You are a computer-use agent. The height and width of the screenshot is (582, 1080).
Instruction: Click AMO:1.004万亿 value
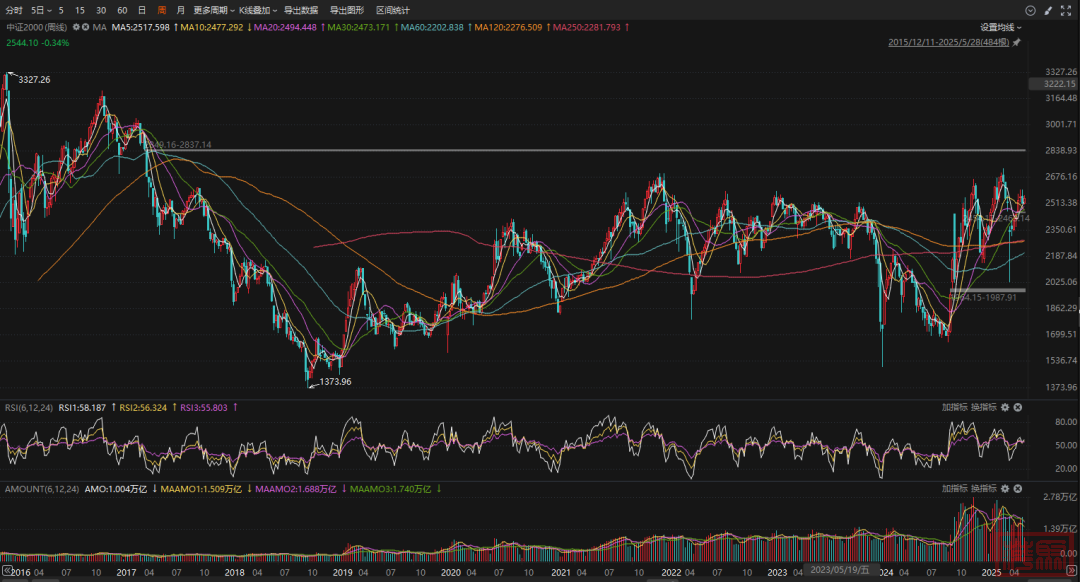pos(116,489)
